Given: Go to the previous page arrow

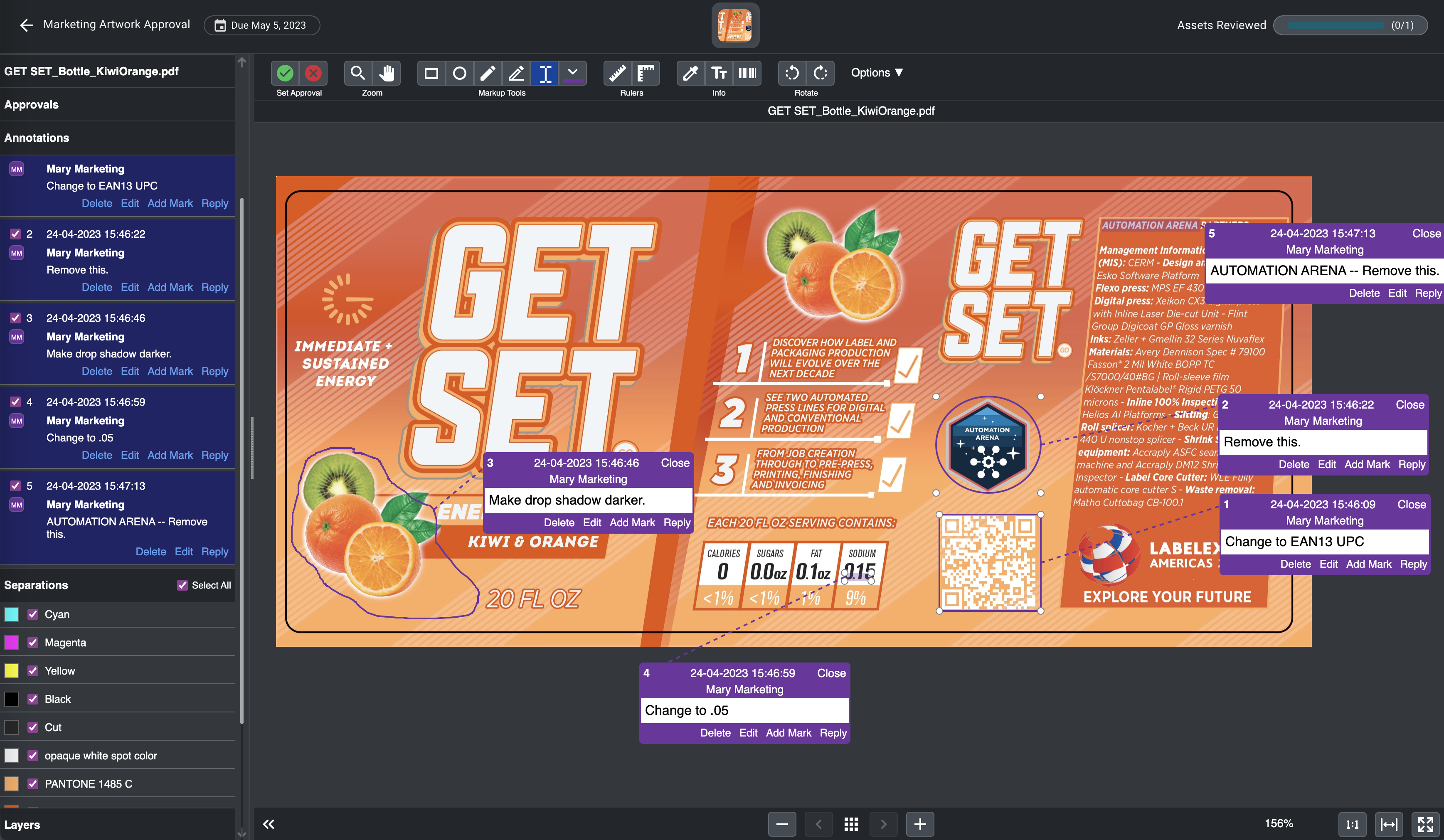Looking at the screenshot, I should pos(818,824).
